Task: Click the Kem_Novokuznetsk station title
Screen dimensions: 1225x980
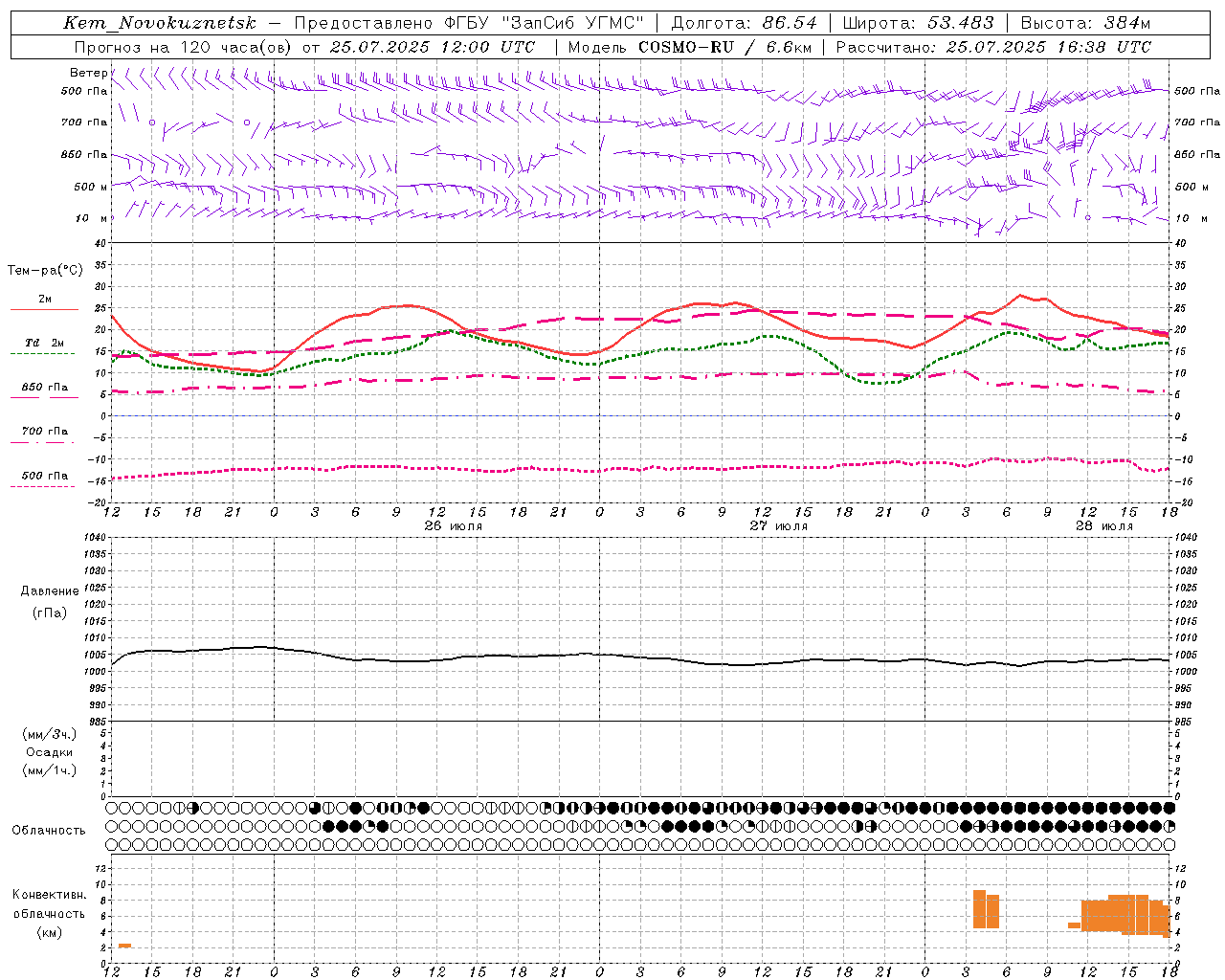Action: click(160, 23)
